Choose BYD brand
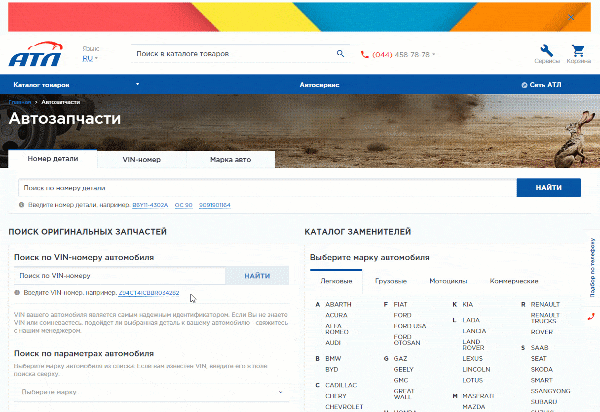 coord(331,370)
